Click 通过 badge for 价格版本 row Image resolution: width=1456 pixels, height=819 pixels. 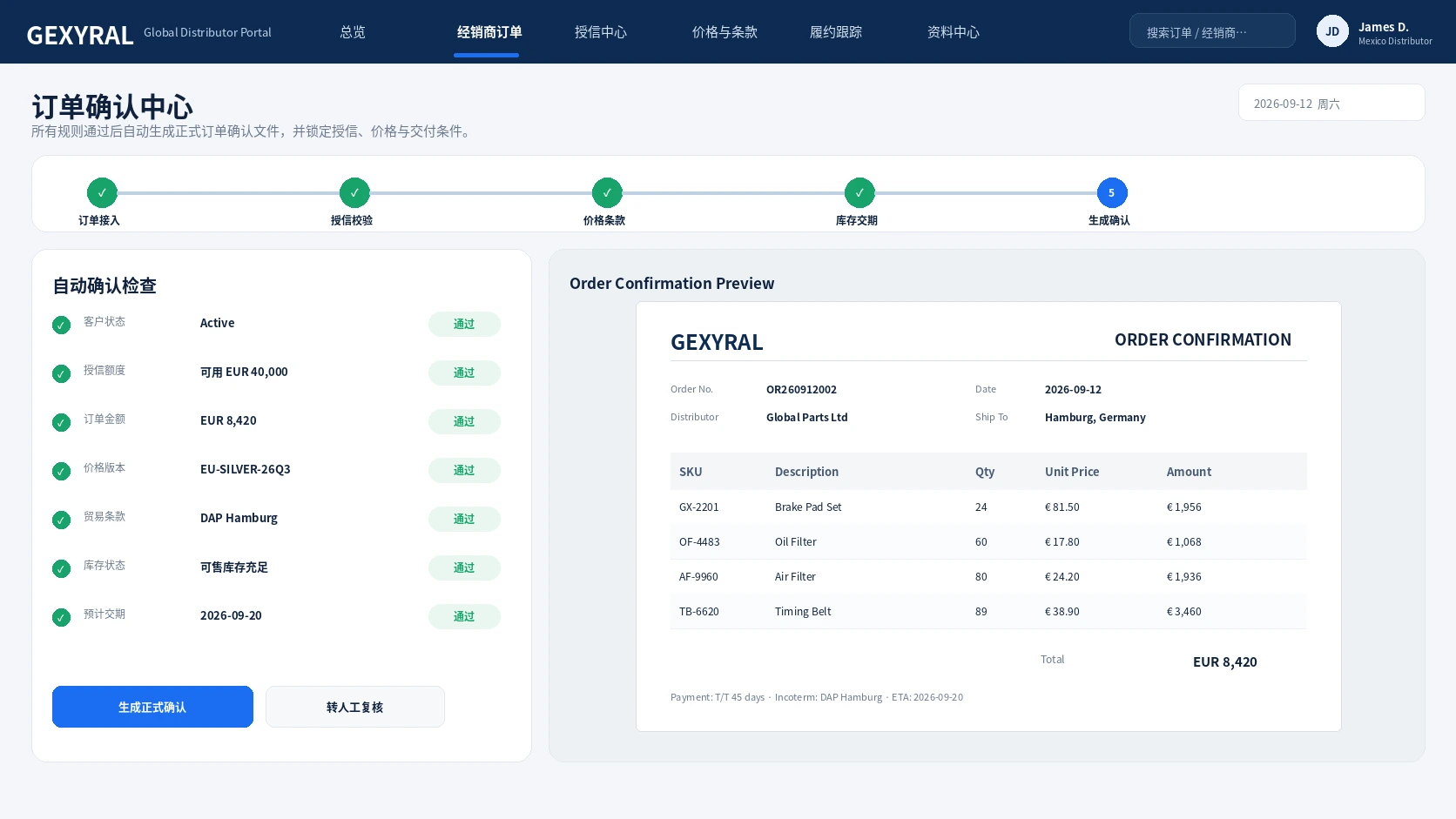pos(464,470)
